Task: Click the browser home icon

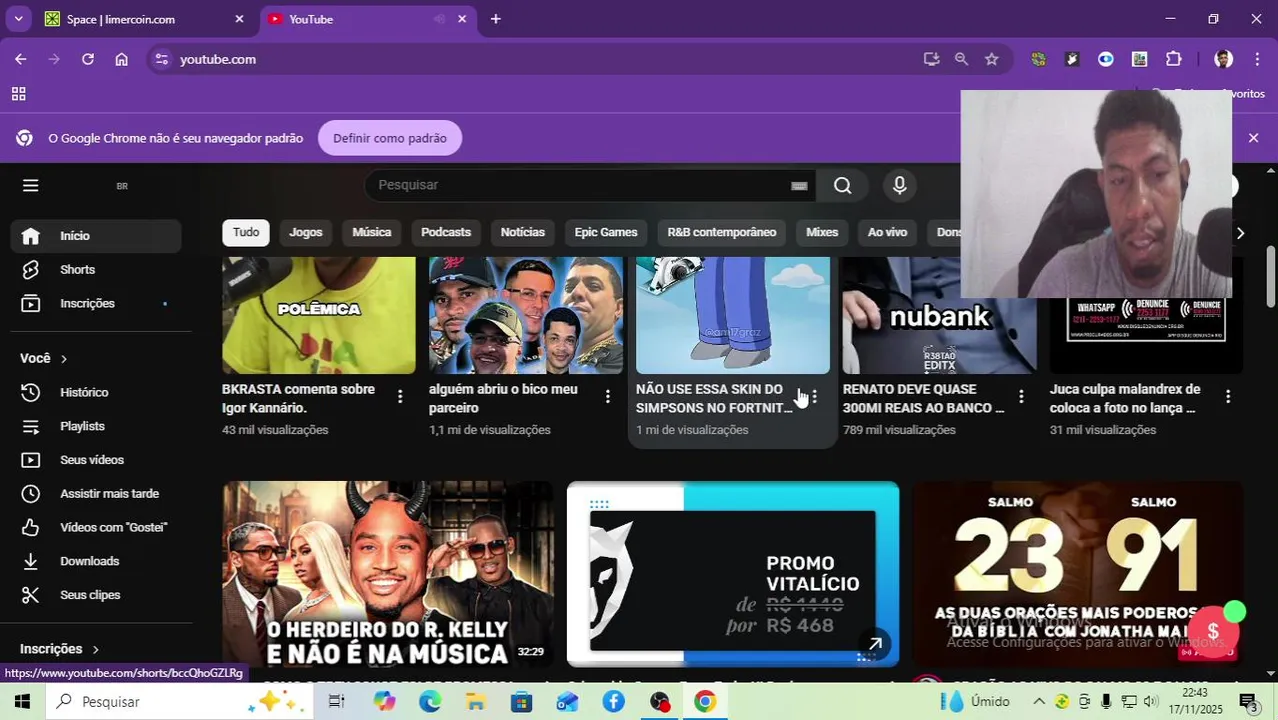Action: [x=121, y=59]
